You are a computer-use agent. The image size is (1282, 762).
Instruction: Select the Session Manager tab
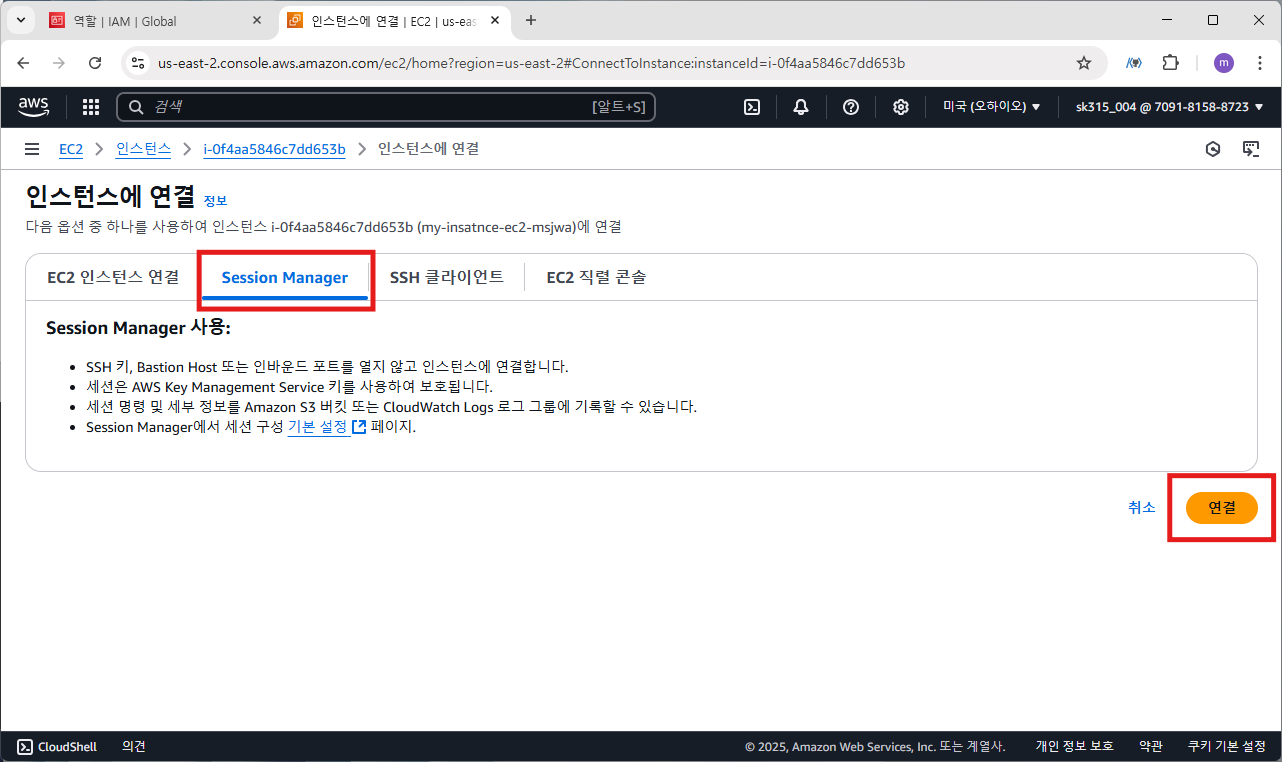pyautogui.click(x=285, y=278)
